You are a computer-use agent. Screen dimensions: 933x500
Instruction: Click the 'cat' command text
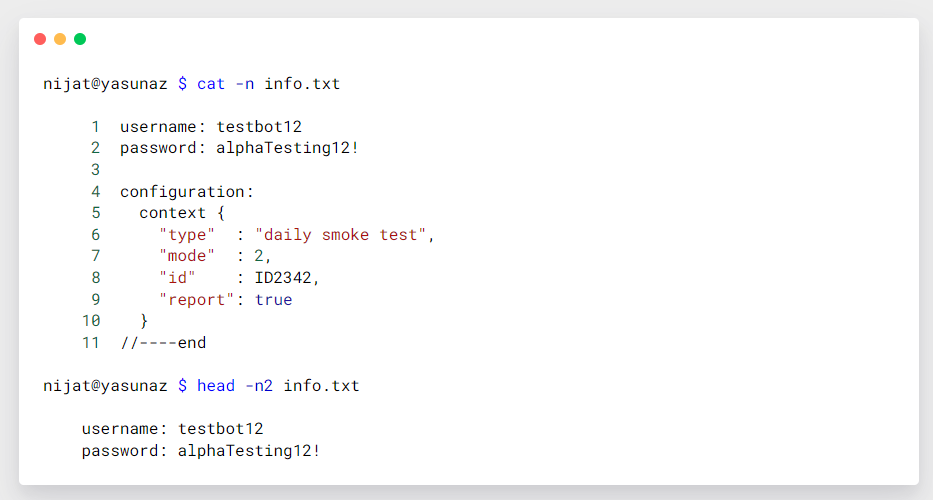[x=211, y=84]
